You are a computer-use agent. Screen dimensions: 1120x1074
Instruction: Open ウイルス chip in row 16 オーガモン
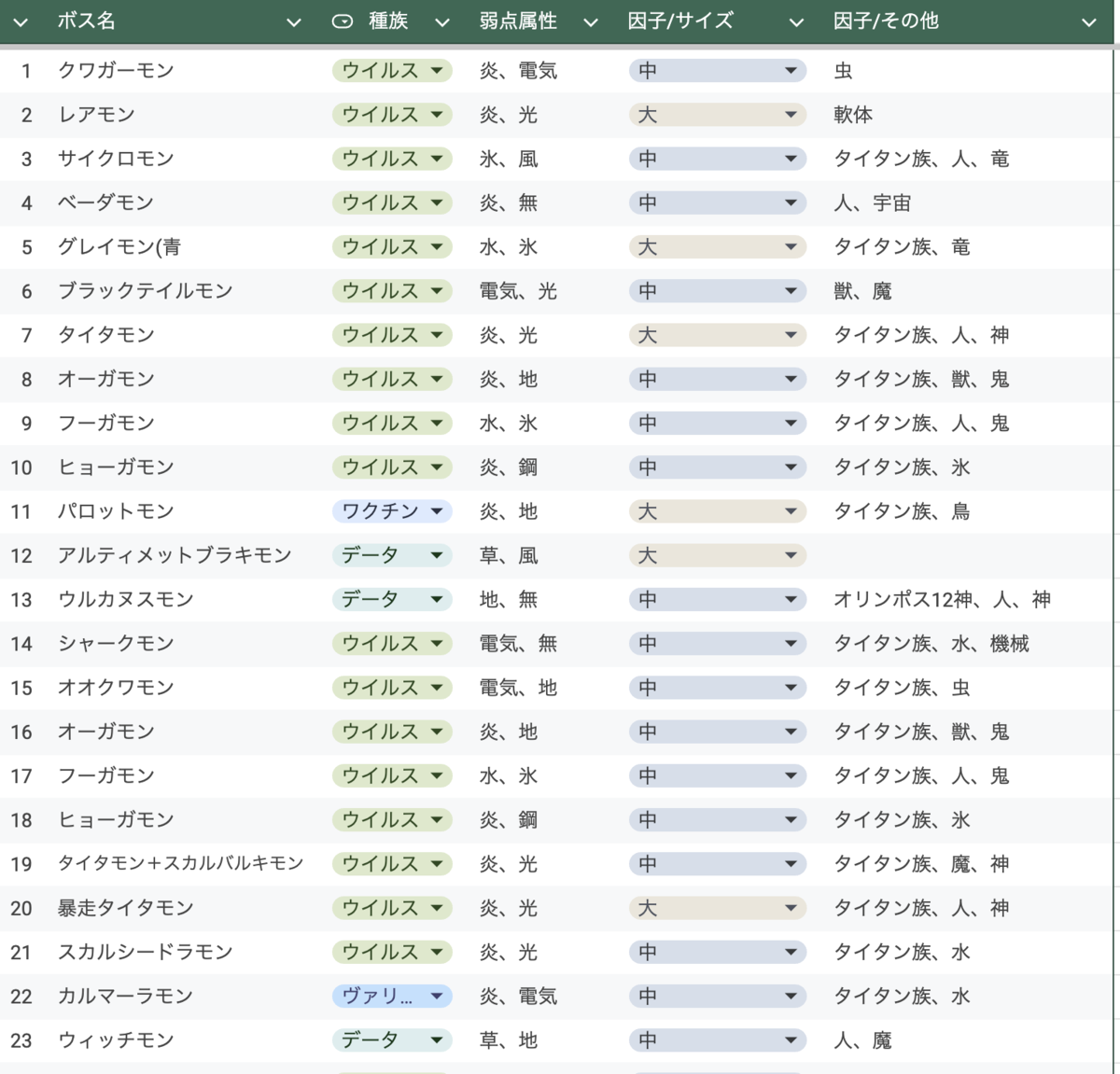(x=392, y=732)
